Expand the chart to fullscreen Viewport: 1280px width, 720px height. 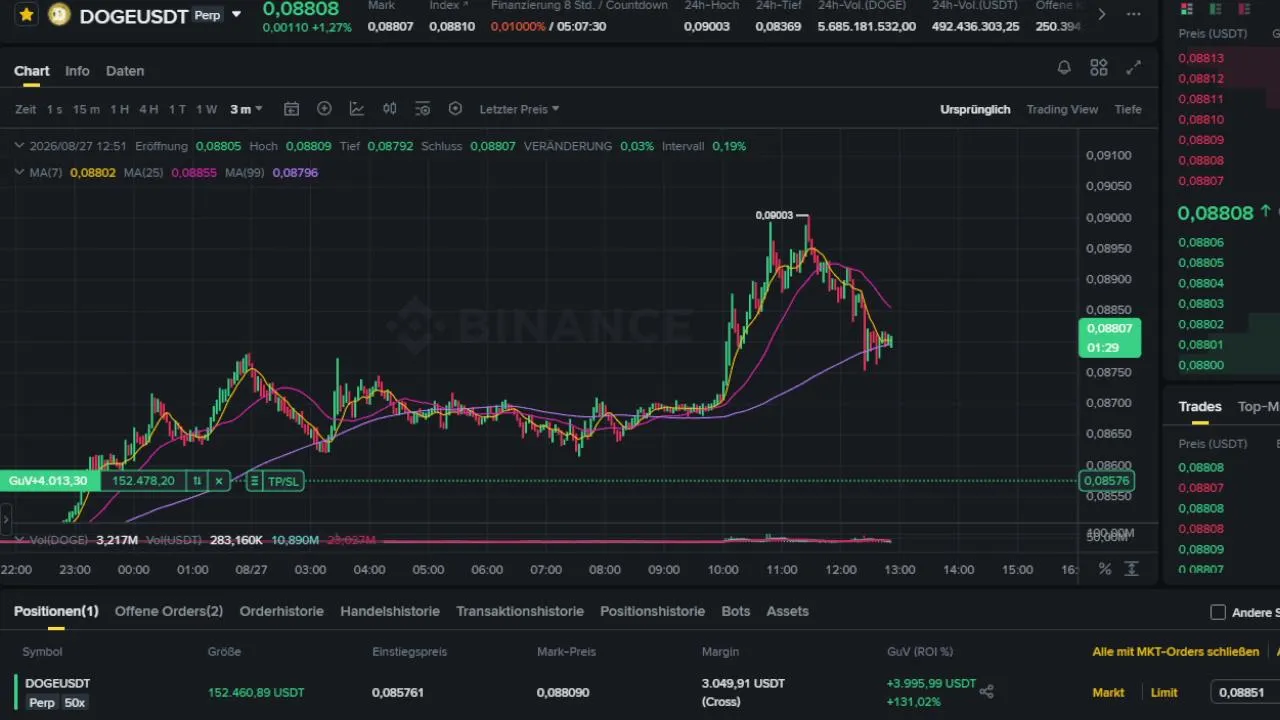point(1133,68)
